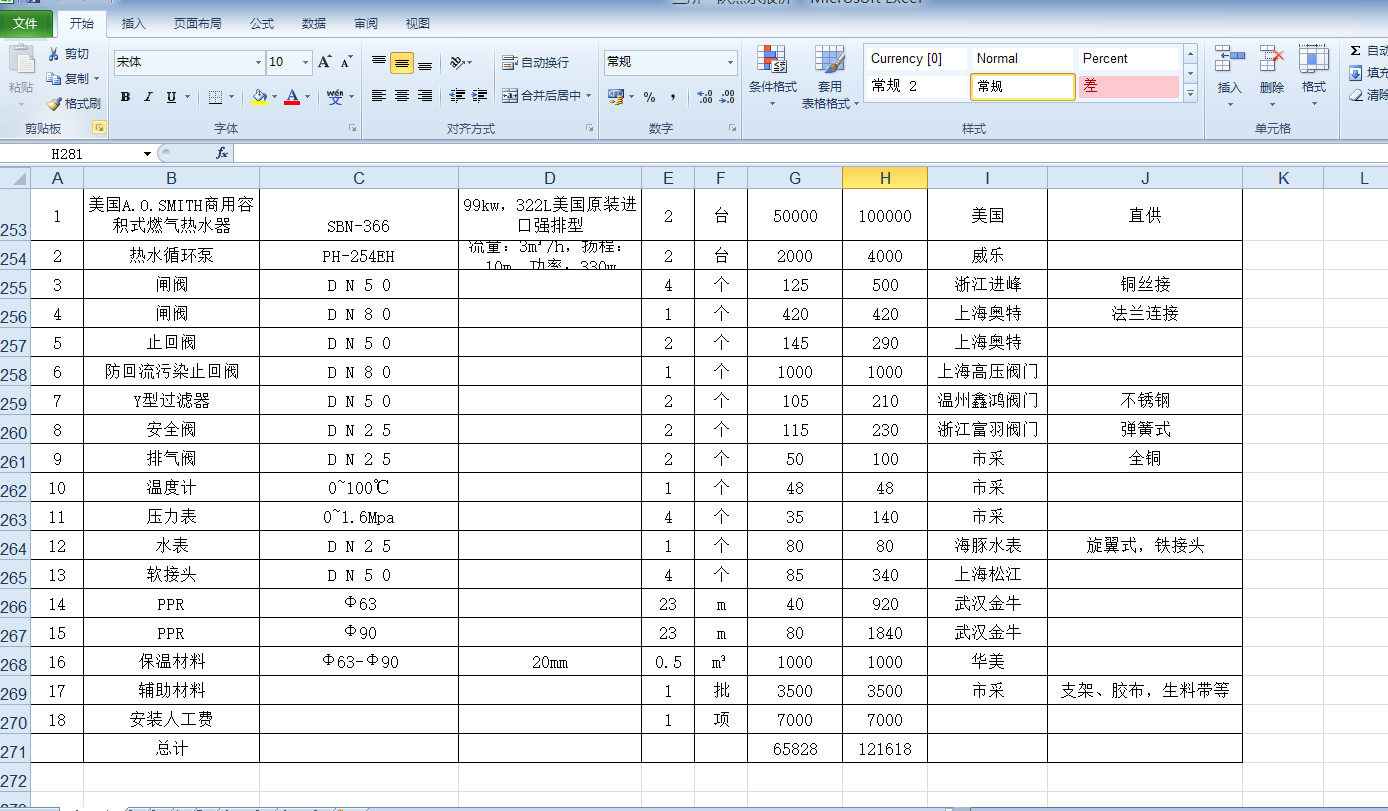Select column H header
This screenshot has width=1388, height=811.
[x=885, y=178]
